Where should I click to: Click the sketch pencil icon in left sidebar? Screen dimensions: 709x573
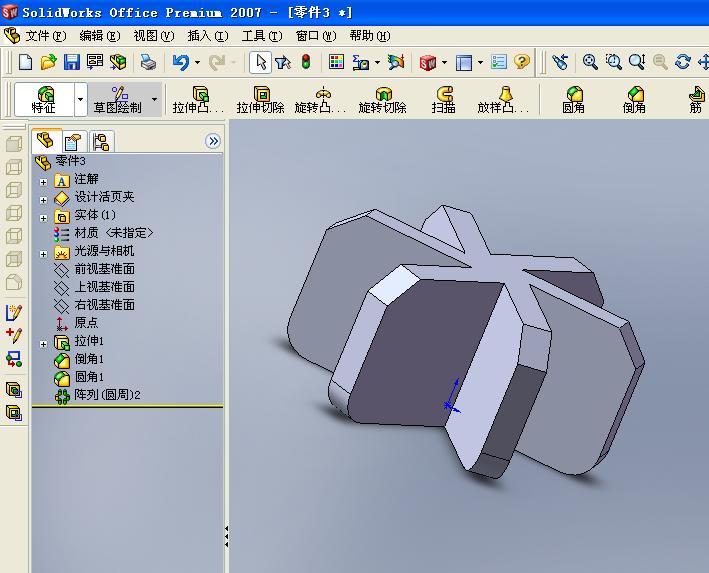[x=14, y=313]
